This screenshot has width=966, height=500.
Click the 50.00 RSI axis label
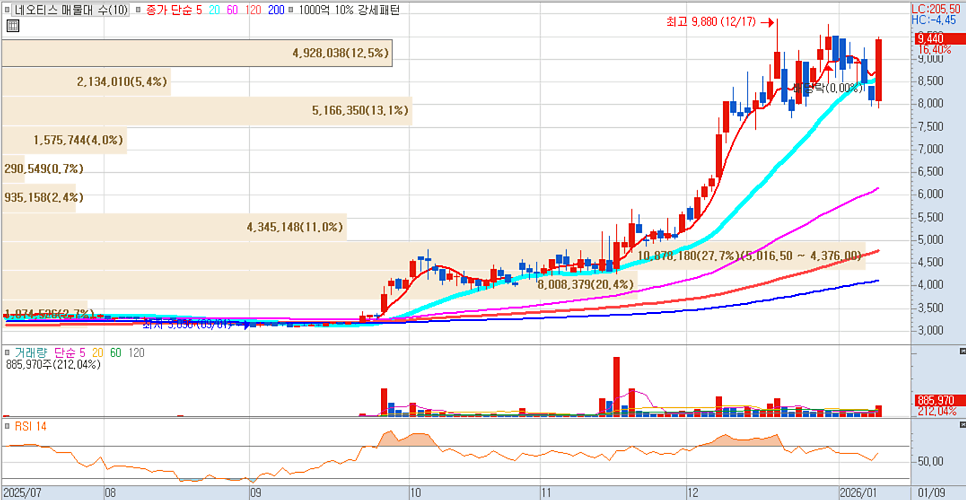pyautogui.click(x=931, y=461)
